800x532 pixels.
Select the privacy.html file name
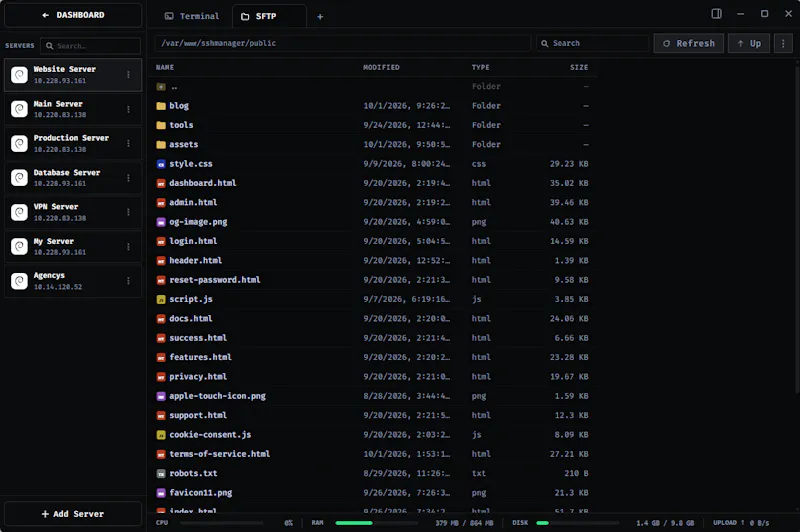(x=198, y=376)
